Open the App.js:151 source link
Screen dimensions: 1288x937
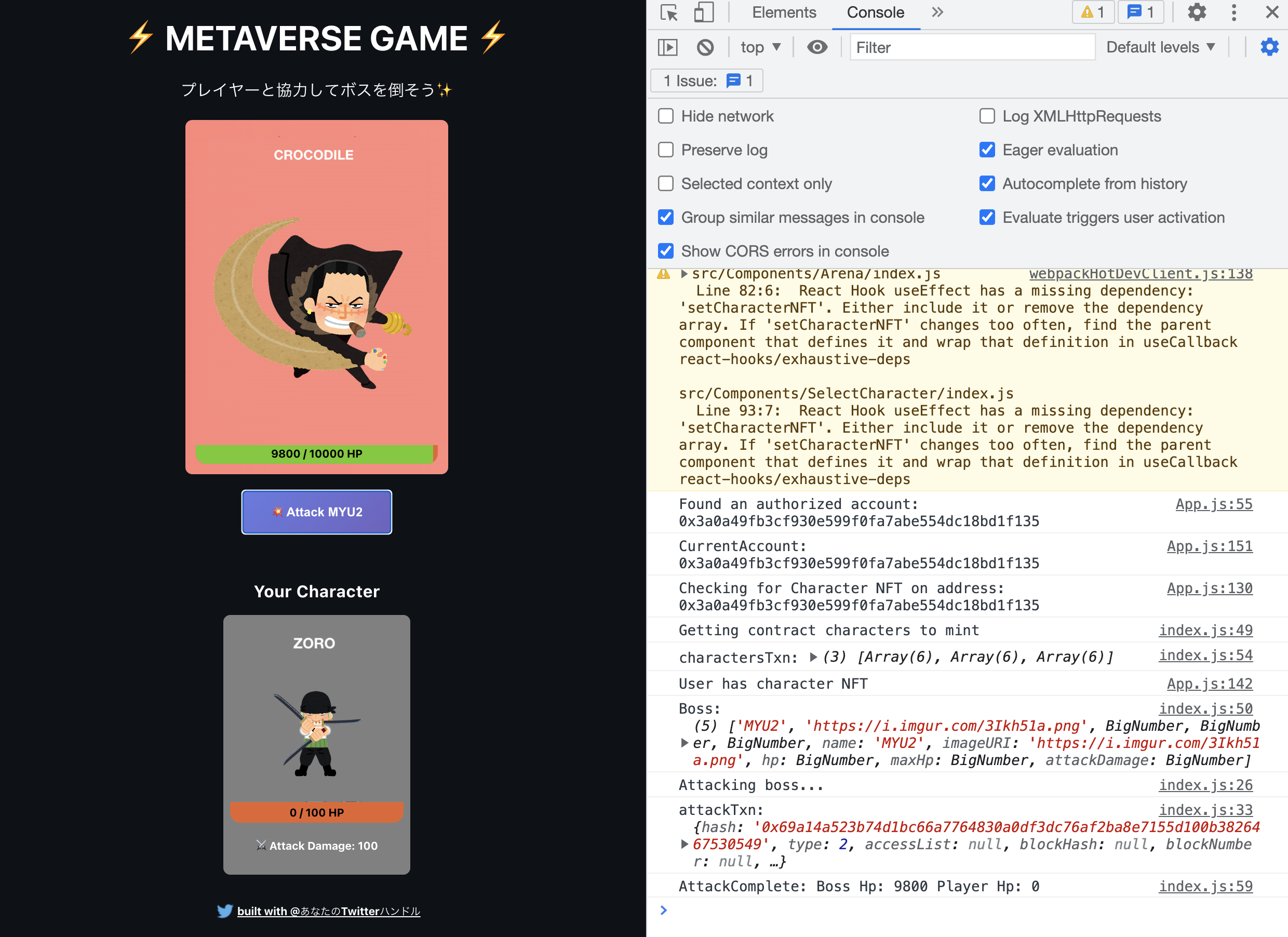coord(1210,546)
